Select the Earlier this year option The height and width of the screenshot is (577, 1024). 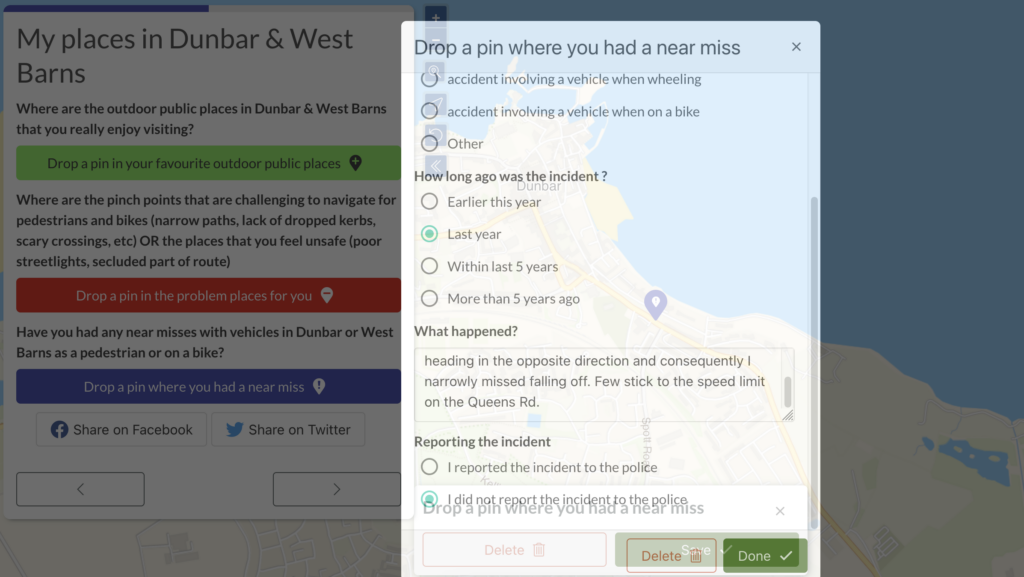coord(429,202)
